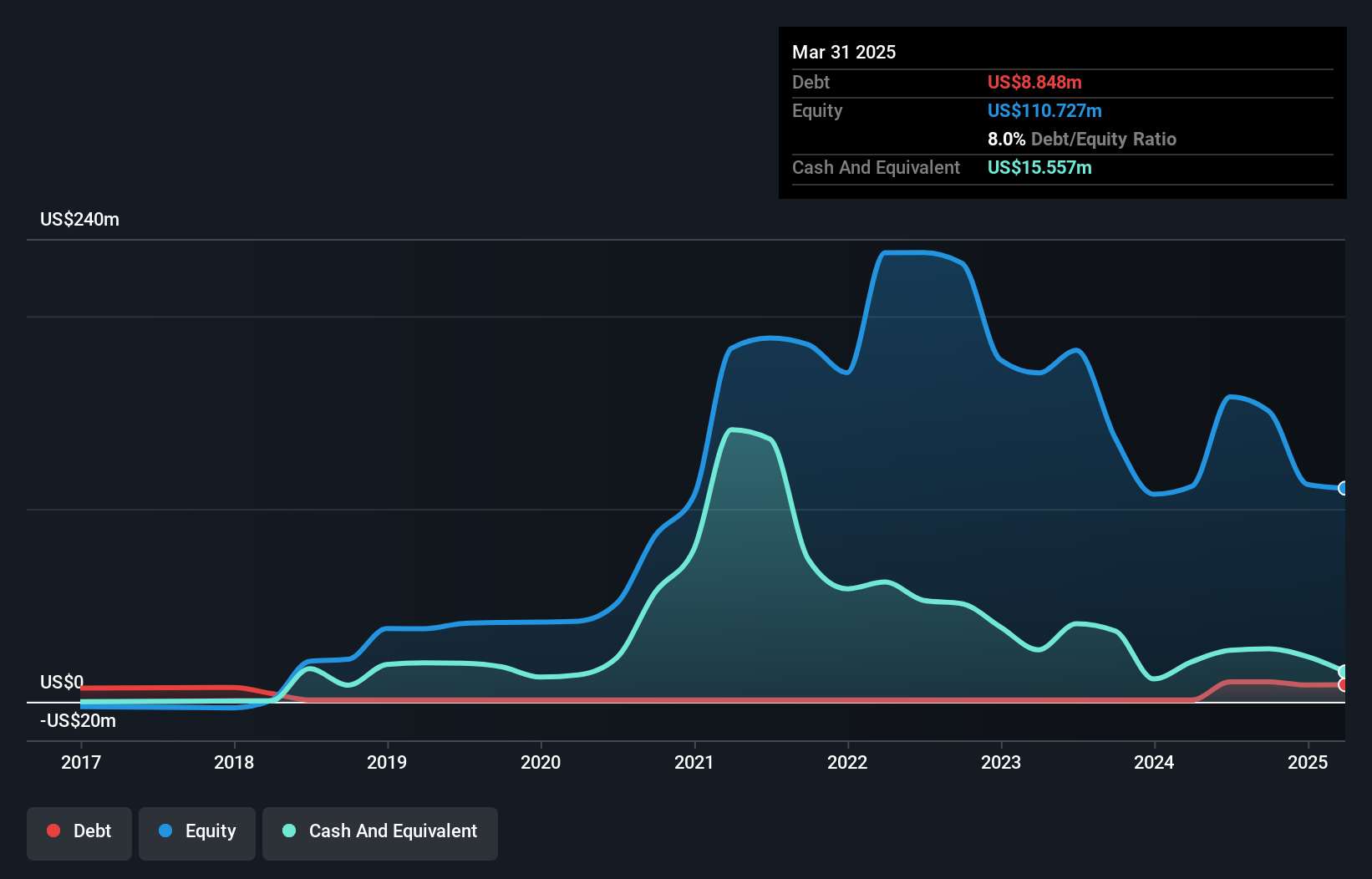The width and height of the screenshot is (1372, 879).
Task: Click the US$15.557m cash value
Action: point(1039,167)
